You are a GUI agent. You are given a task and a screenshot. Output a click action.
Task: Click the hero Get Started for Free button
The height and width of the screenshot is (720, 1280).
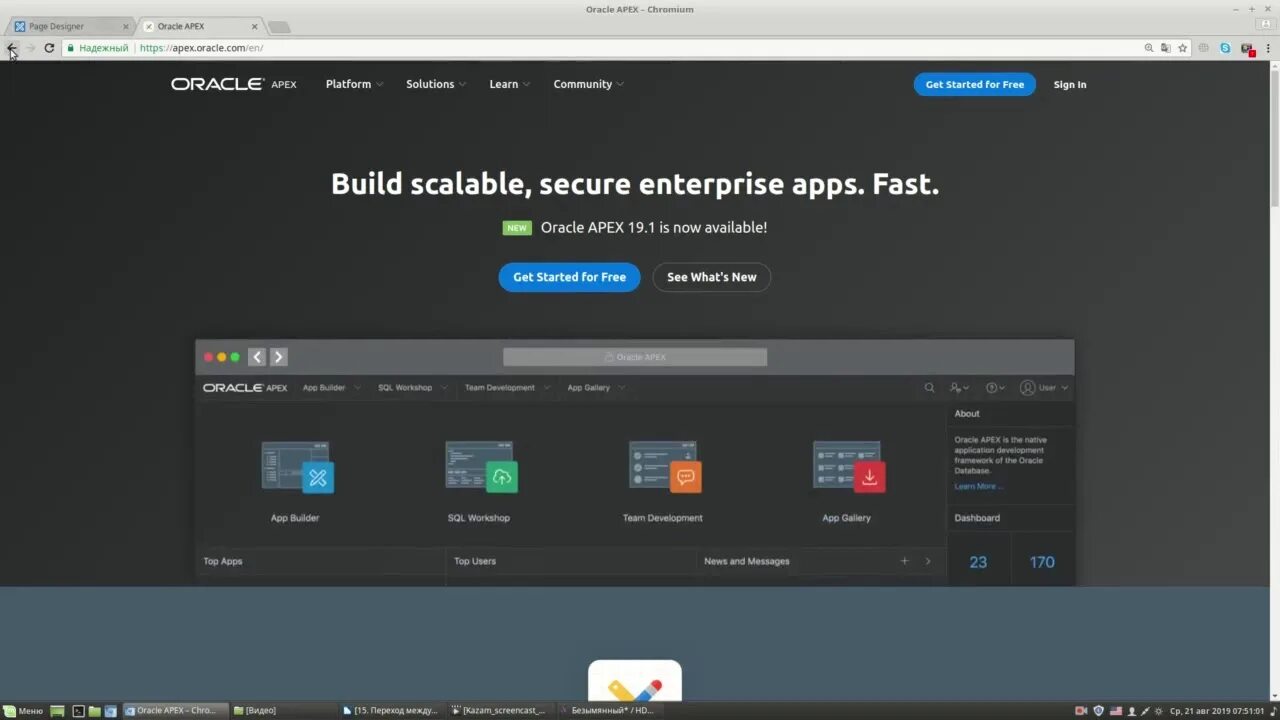pos(569,277)
